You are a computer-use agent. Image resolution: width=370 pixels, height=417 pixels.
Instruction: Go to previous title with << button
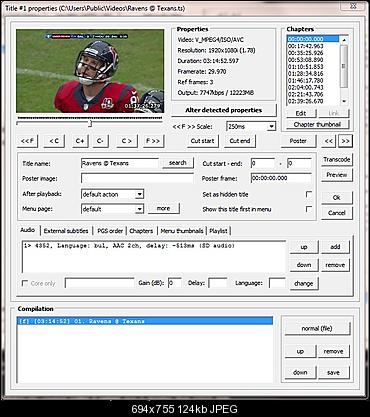pos(329,141)
